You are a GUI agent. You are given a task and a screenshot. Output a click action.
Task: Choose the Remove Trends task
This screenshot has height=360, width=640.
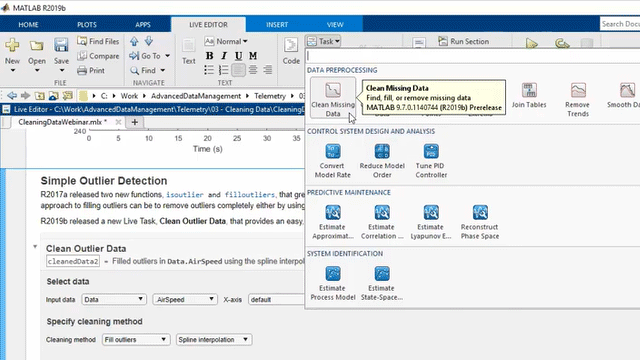pos(578,100)
